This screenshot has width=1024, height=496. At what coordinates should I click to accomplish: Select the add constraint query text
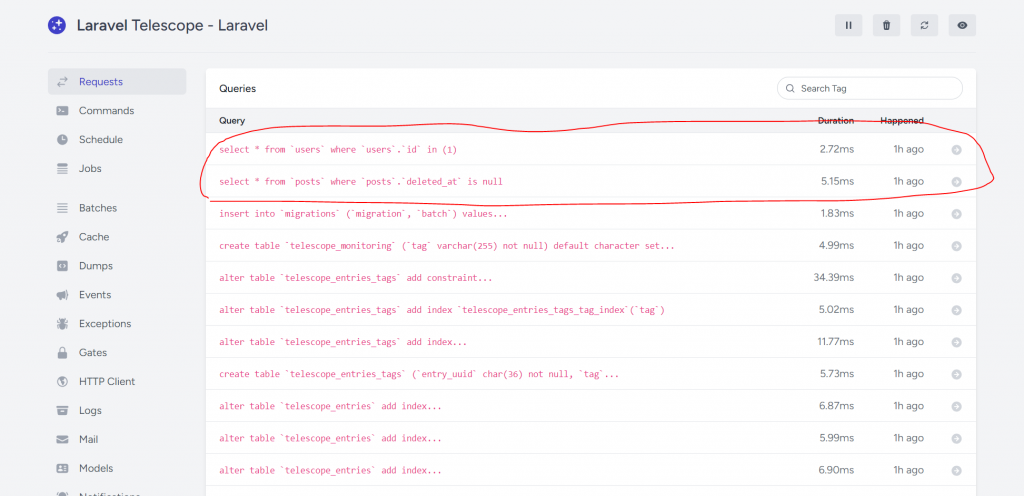click(x=356, y=277)
